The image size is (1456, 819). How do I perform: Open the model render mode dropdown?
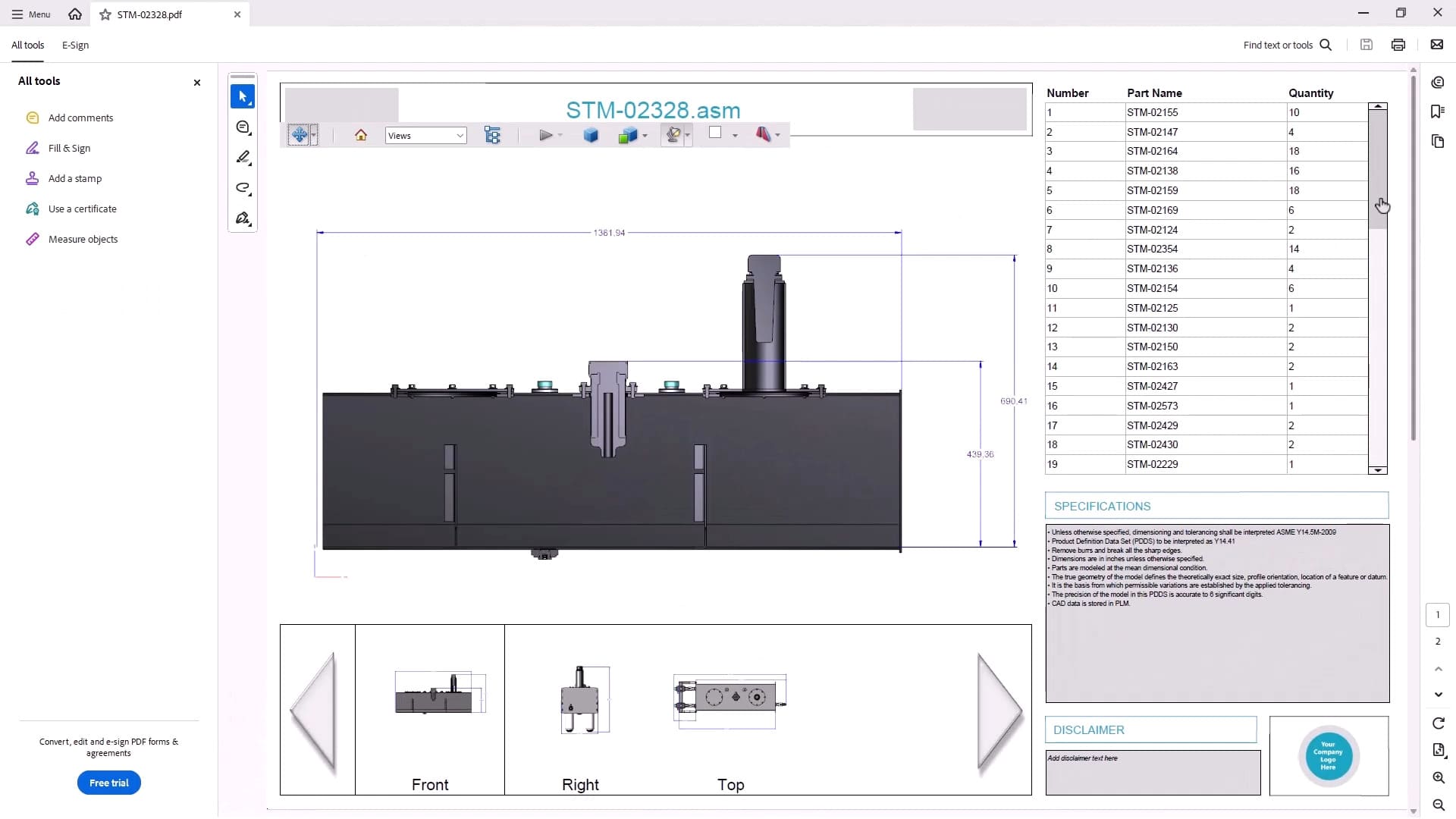(645, 136)
